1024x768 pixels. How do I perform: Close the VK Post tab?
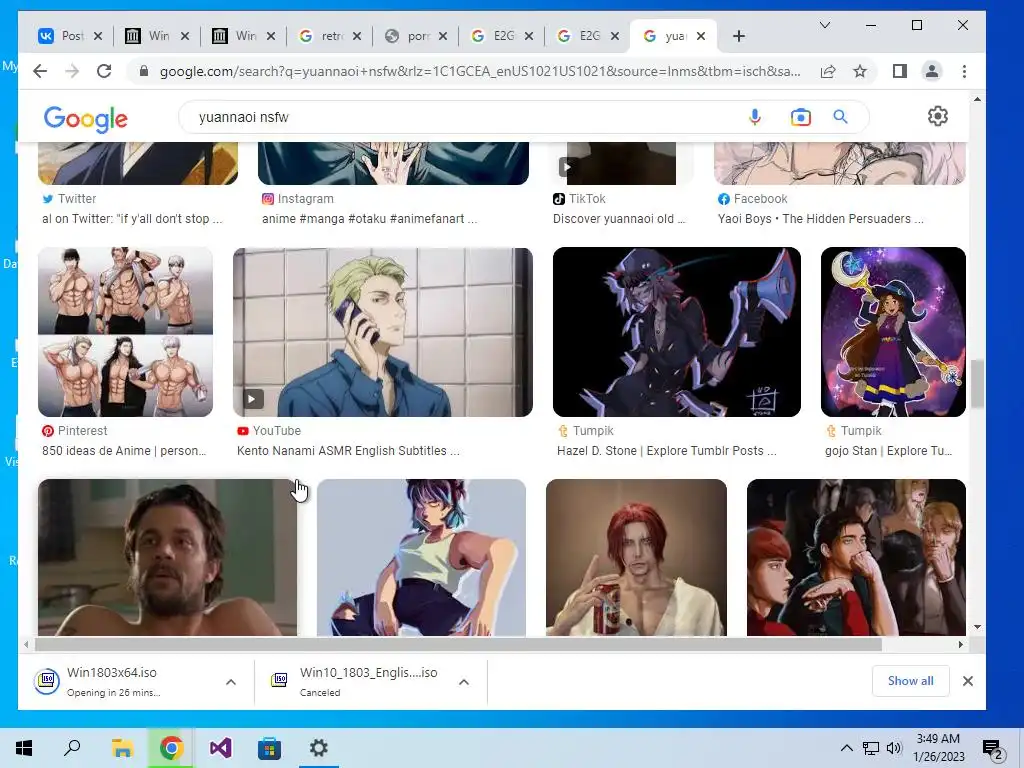98,37
